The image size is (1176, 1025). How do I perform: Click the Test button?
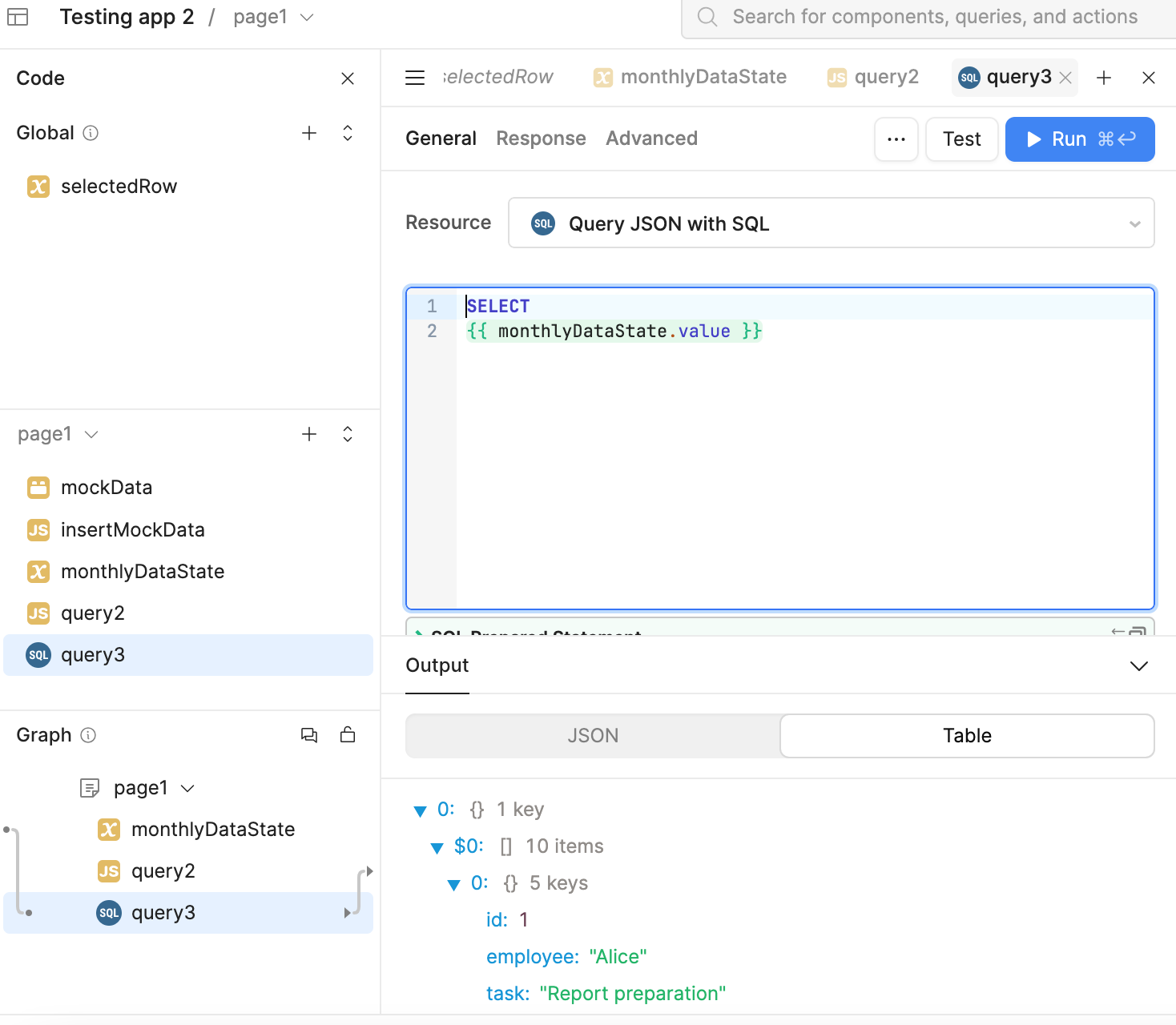point(961,139)
